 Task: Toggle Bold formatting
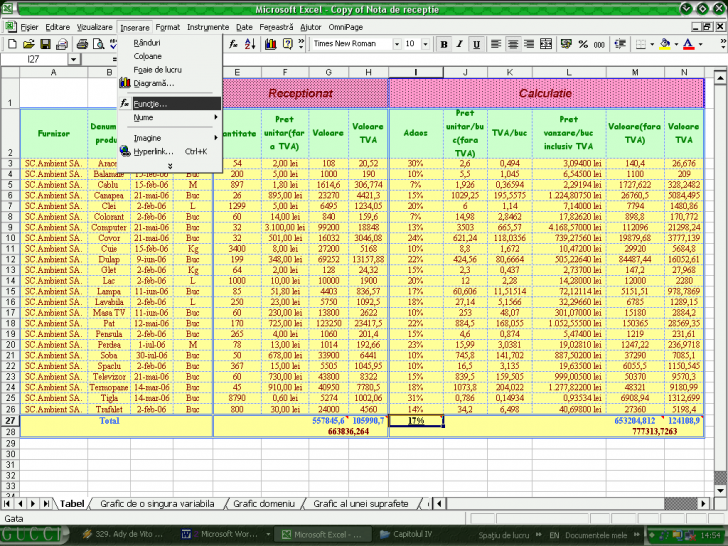coord(444,44)
